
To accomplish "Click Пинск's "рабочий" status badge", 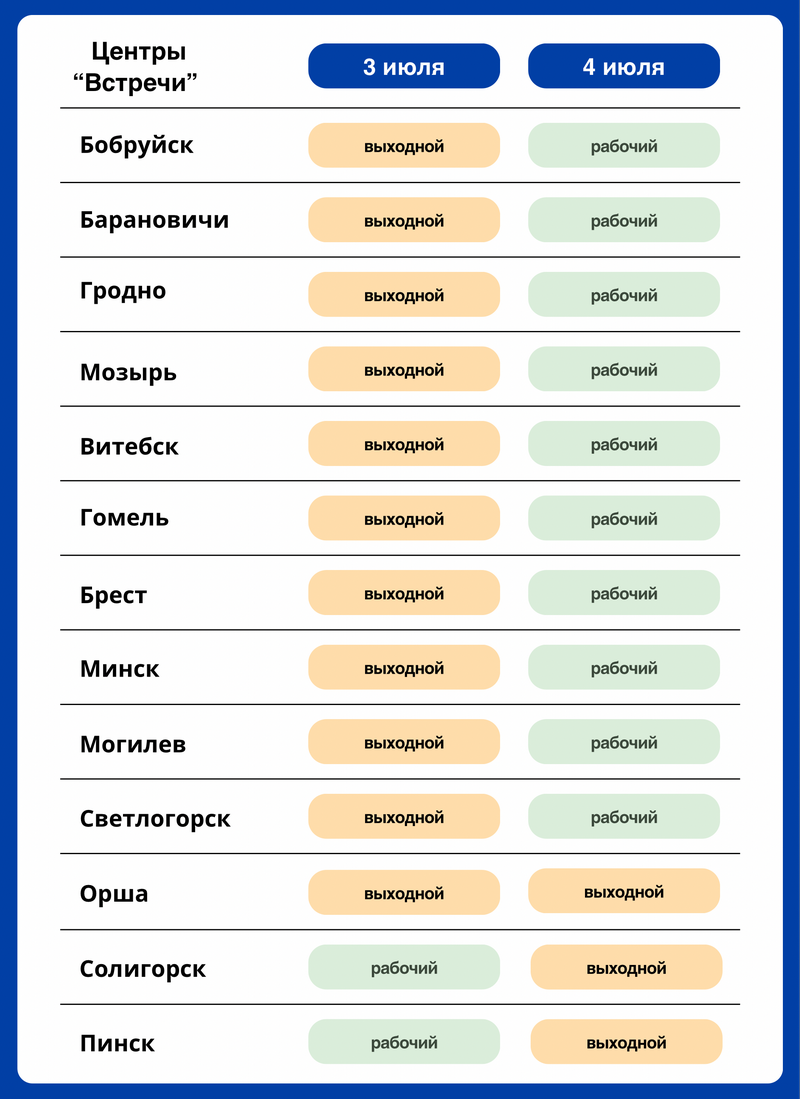I will pyautogui.click(x=403, y=1042).
